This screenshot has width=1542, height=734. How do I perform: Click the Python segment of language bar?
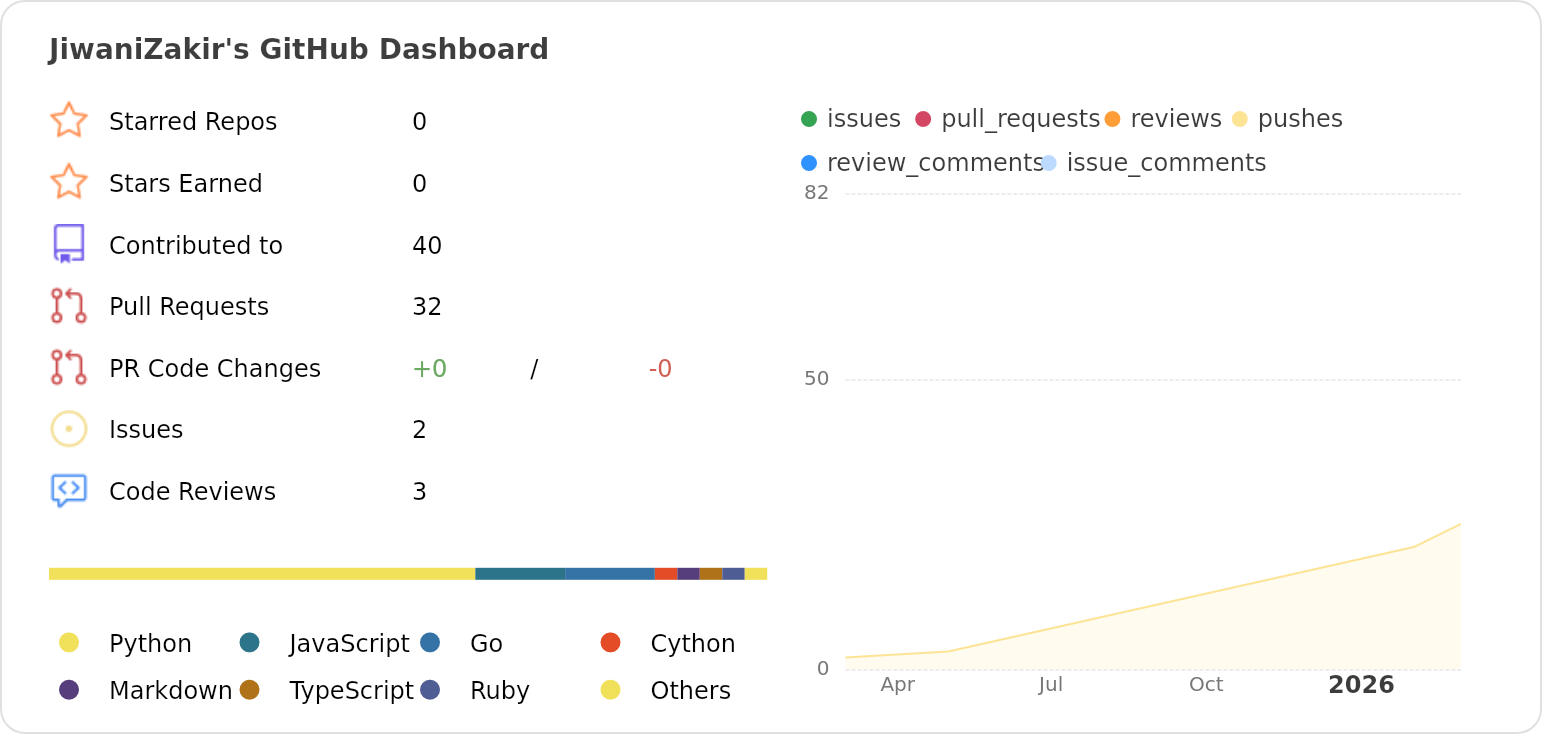tap(262, 574)
